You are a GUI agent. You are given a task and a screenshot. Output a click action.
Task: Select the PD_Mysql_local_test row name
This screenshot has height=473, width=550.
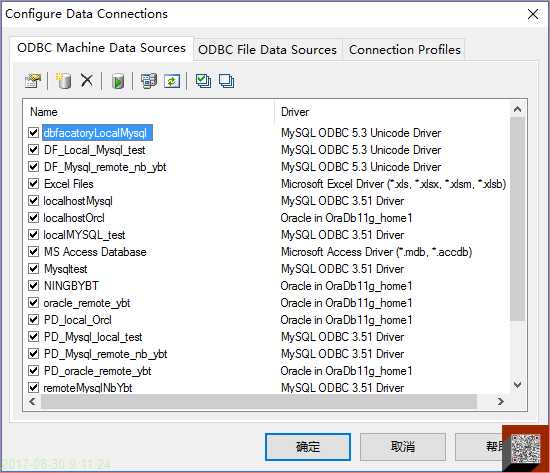(93, 337)
